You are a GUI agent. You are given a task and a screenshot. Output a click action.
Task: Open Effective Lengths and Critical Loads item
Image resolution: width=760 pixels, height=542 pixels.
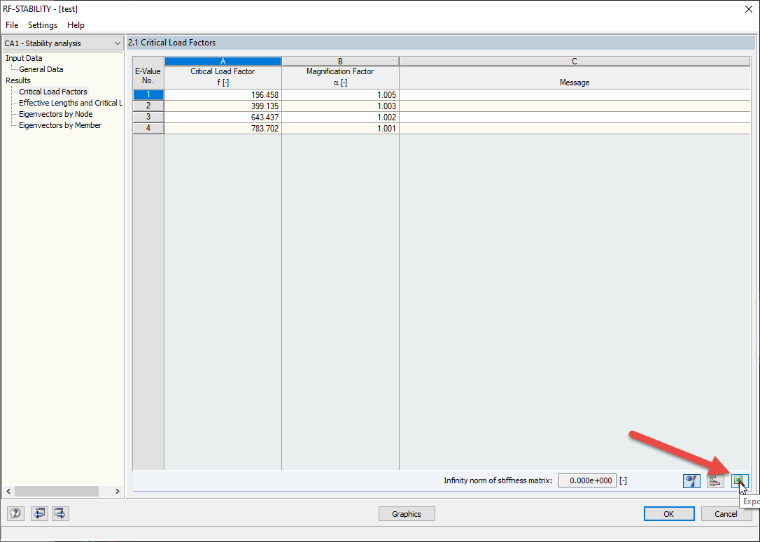tap(70, 103)
